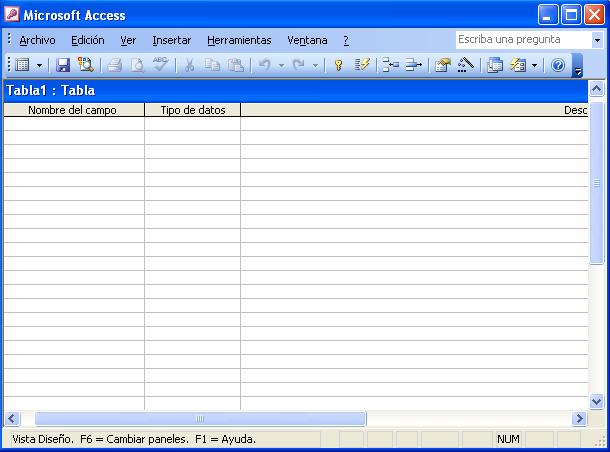The width and height of the screenshot is (610, 452).
Task: Click the vertical scrollbar down arrow
Action: pos(596,401)
